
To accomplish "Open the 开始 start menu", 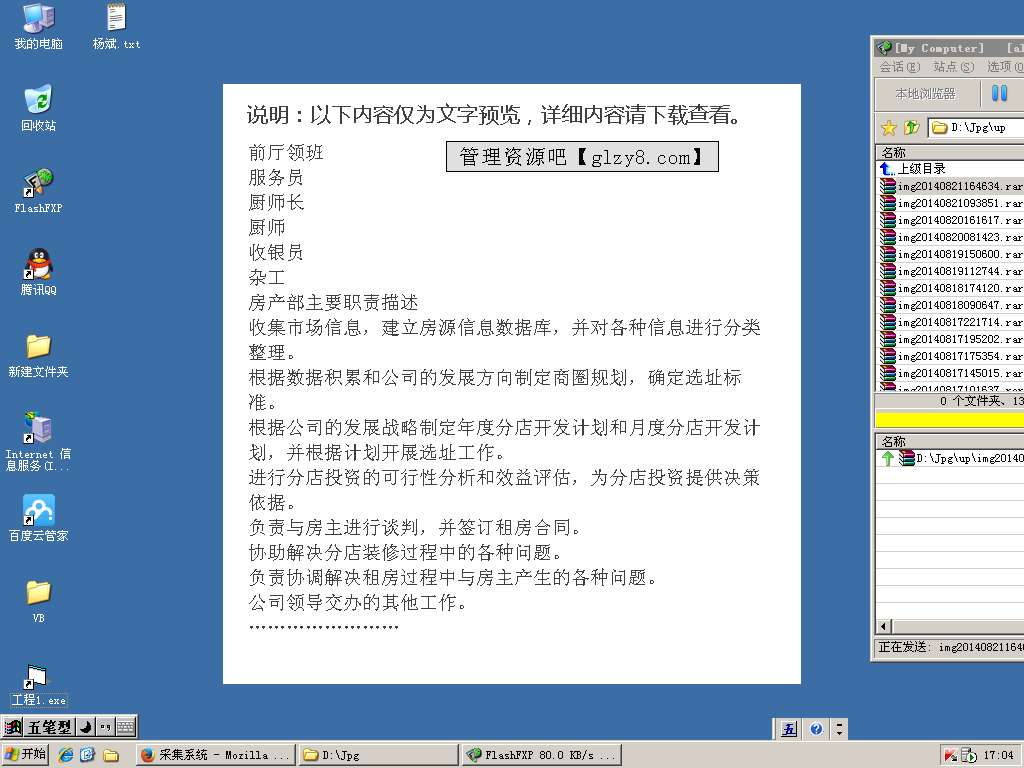I will click(25, 754).
